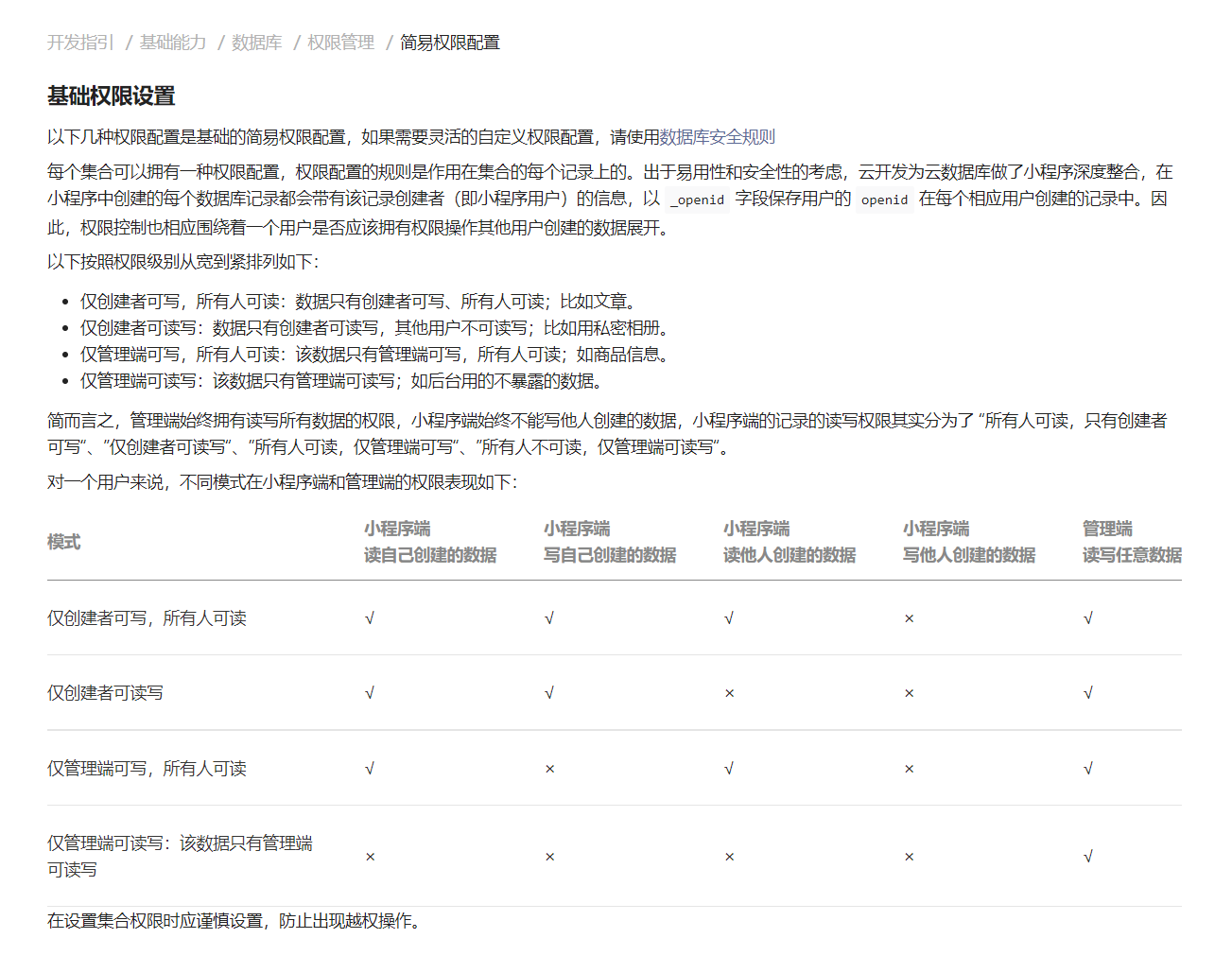This screenshot has width=1232, height=973.
Task: Select table row label 仅创建者可写，所有人可读
Action: tap(147, 618)
